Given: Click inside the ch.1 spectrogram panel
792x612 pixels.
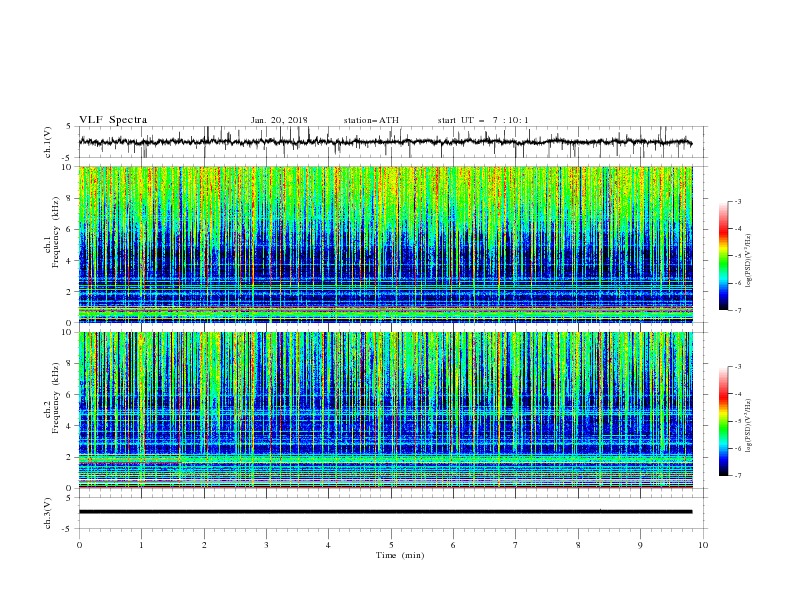Looking at the screenshot, I should [x=385, y=244].
